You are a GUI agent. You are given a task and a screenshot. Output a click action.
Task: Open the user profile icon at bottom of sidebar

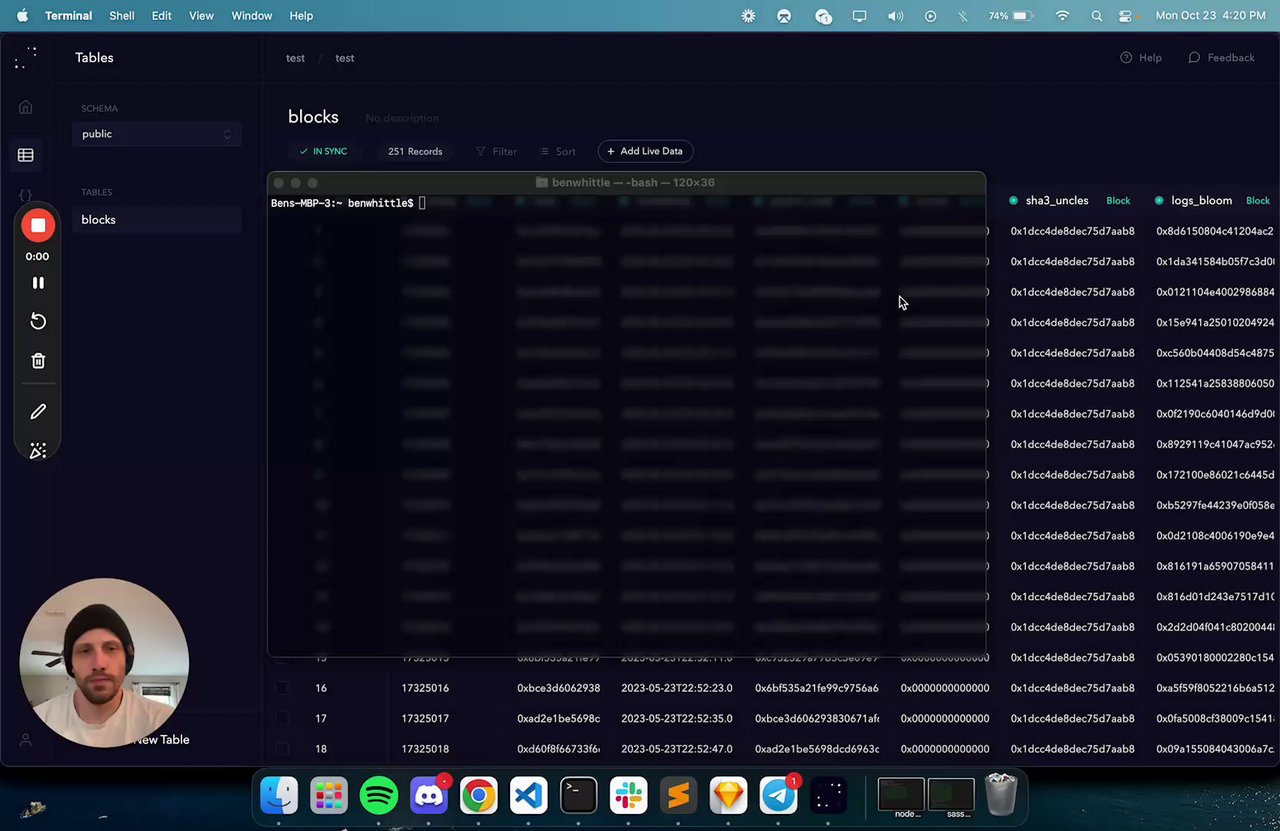[26, 740]
